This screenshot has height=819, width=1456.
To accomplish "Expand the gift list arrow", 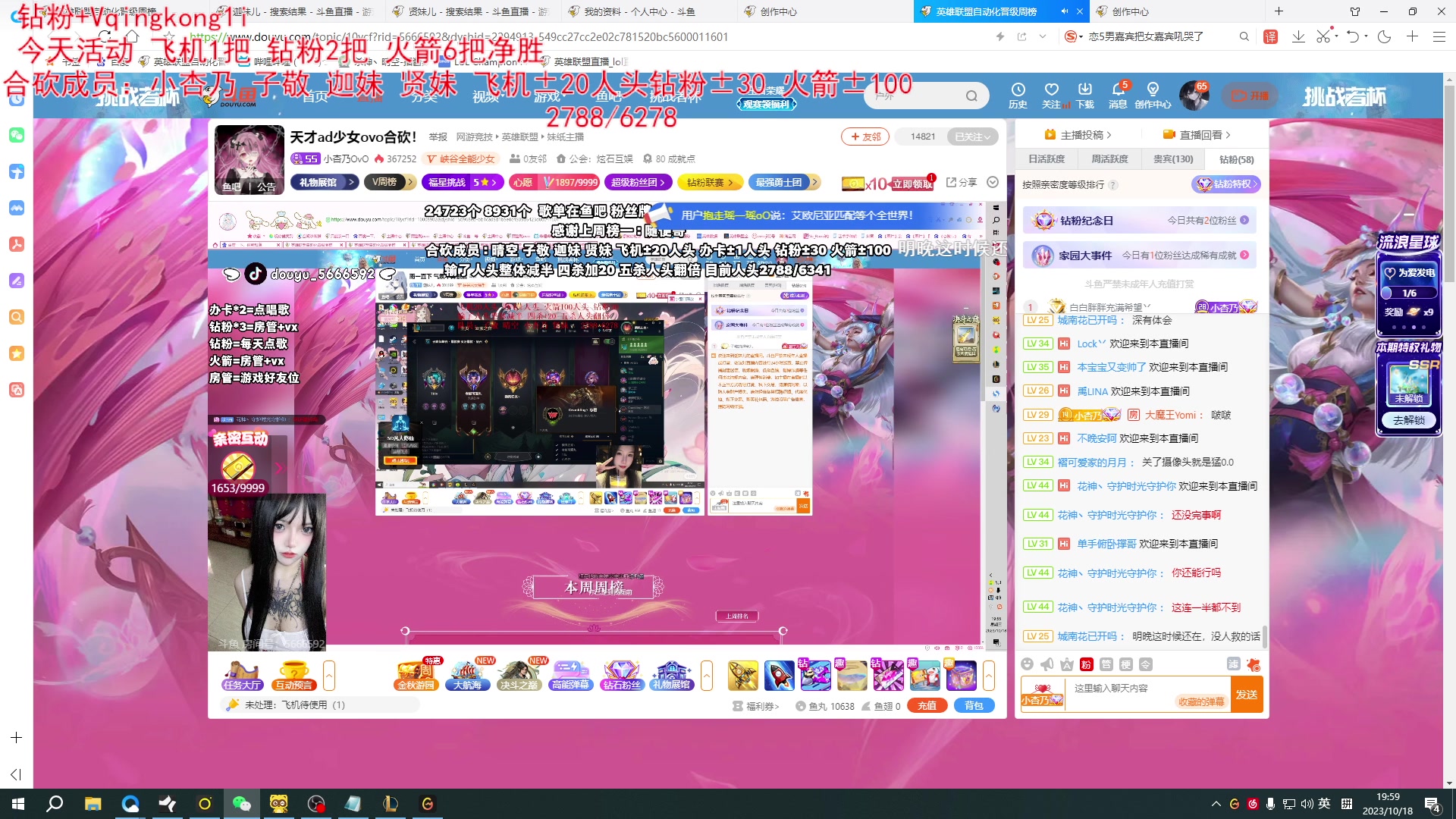I will pyautogui.click(x=989, y=675).
